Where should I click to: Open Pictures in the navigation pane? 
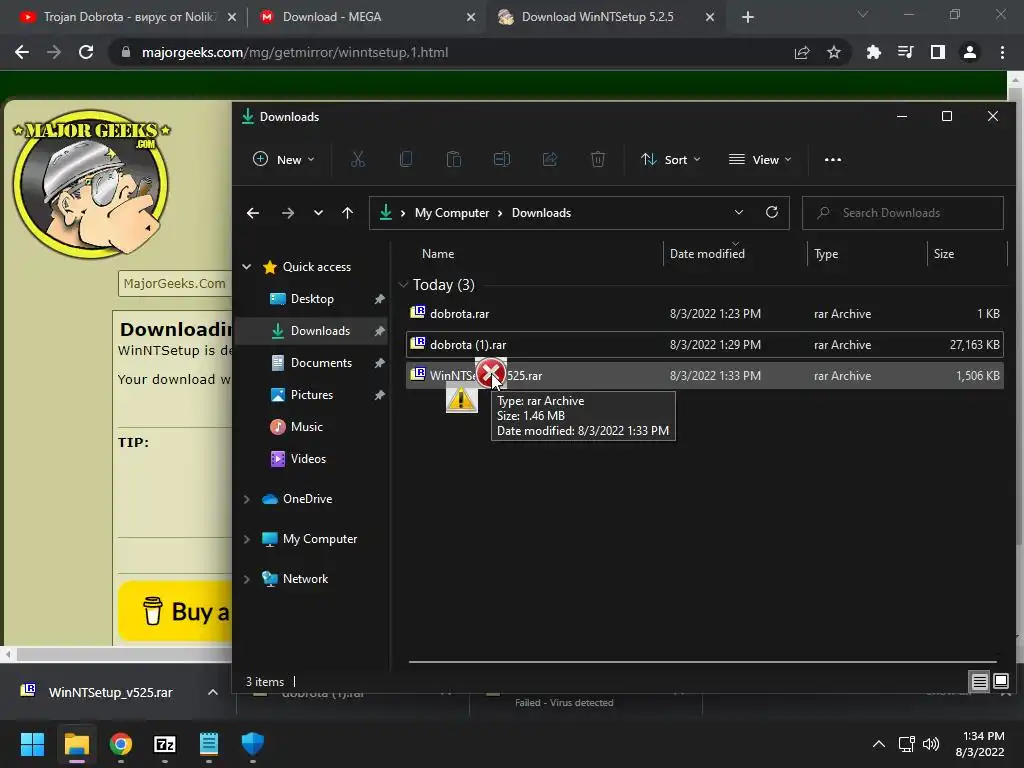(x=312, y=394)
